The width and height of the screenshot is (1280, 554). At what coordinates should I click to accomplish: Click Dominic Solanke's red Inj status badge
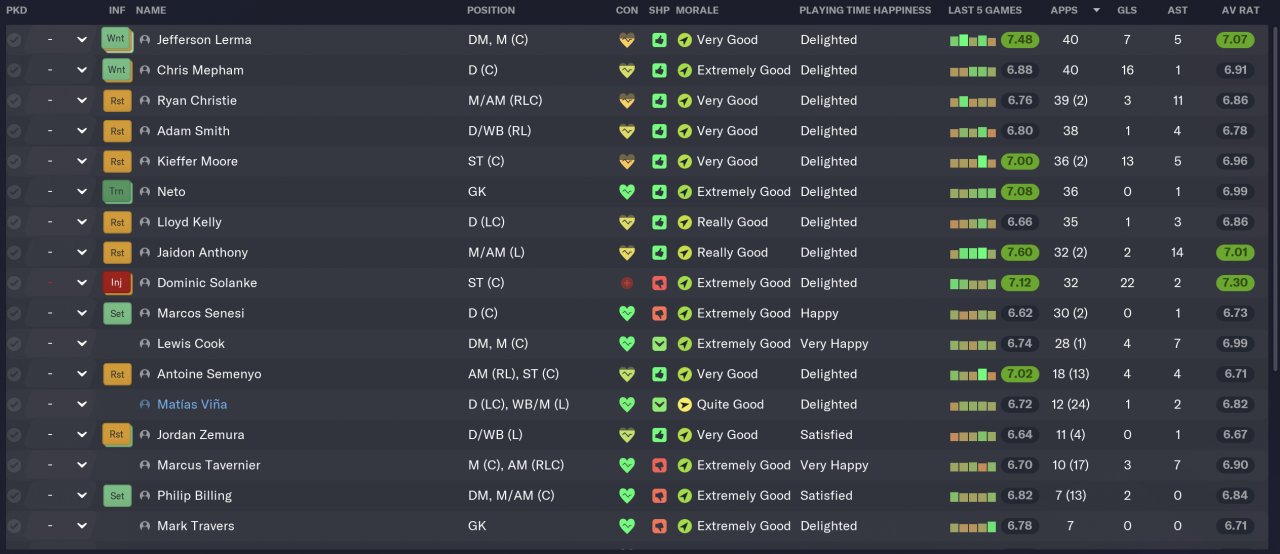(117, 283)
